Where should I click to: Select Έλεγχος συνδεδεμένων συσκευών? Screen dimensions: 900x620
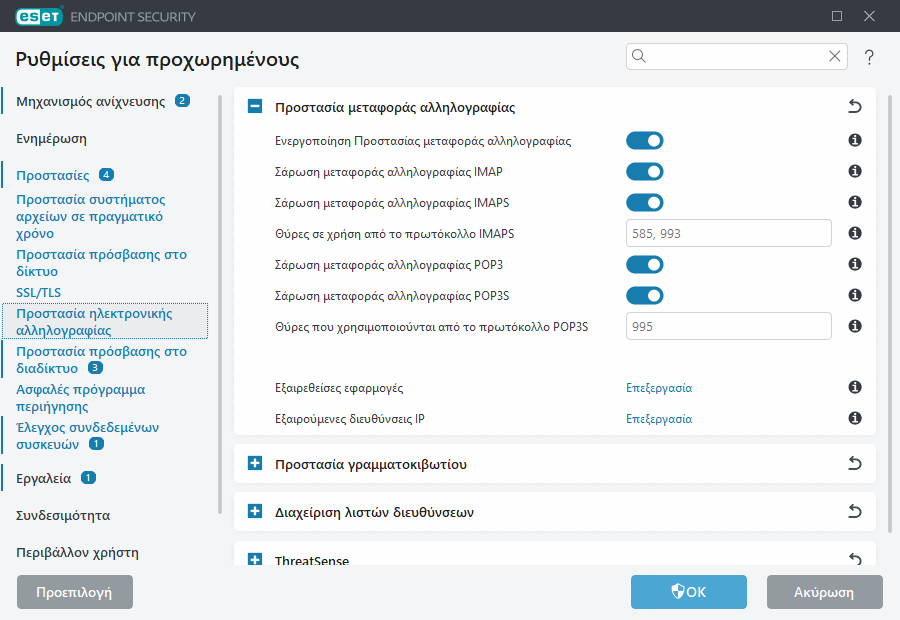tap(88, 436)
